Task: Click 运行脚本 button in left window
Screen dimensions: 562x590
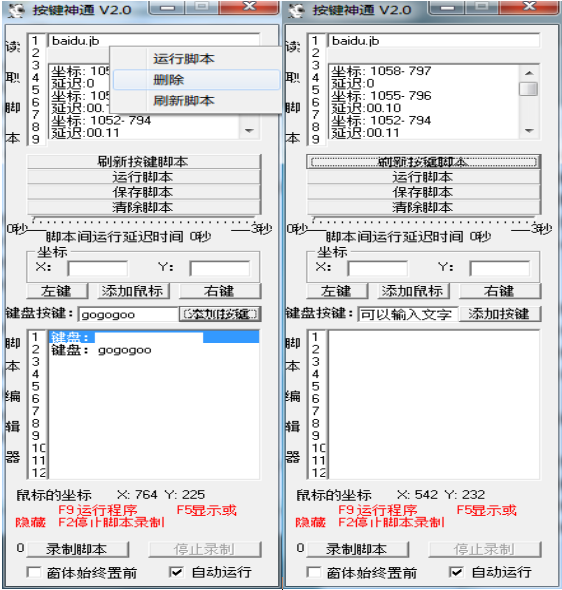Action: [143, 177]
